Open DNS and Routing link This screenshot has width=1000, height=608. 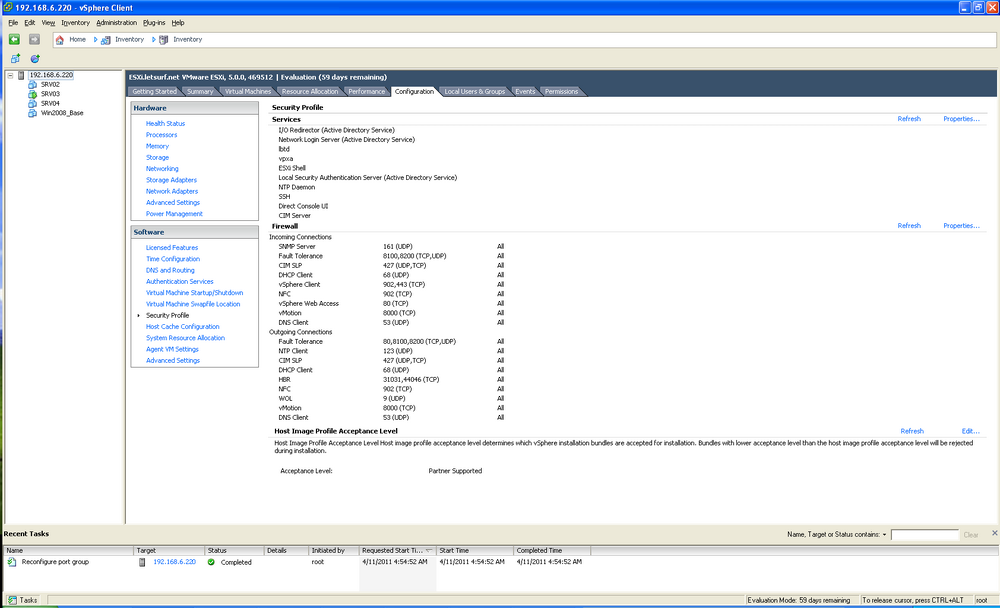pyautogui.click(x=170, y=271)
